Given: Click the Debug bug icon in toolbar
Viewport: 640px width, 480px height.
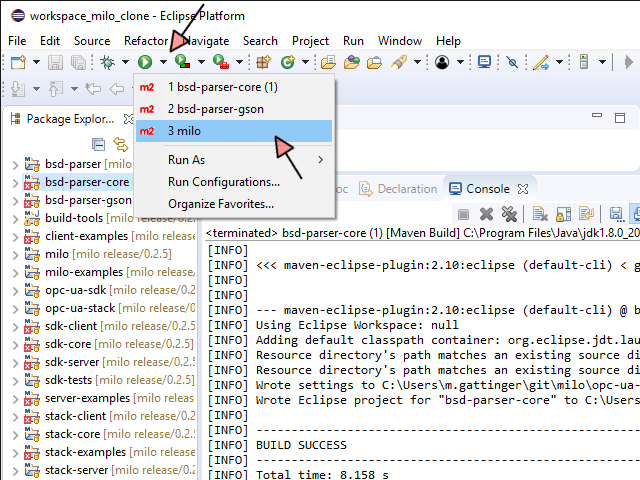Looking at the screenshot, I should (107, 63).
